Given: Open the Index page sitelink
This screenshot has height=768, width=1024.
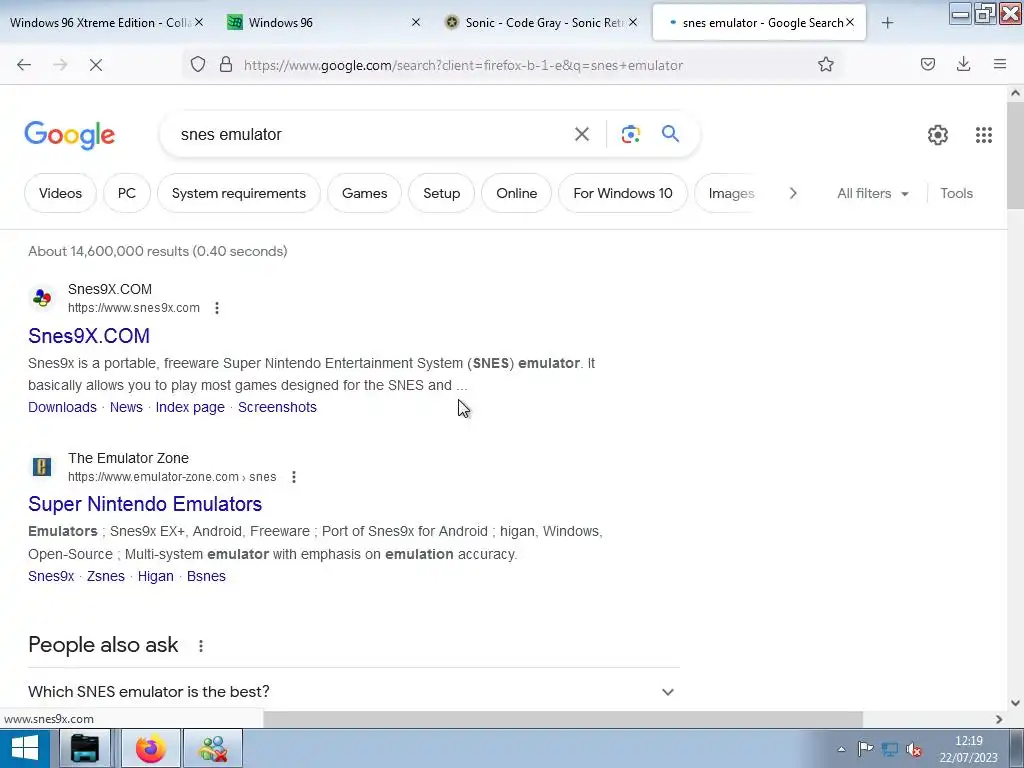Looking at the screenshot, I should [x=190, y=407].
